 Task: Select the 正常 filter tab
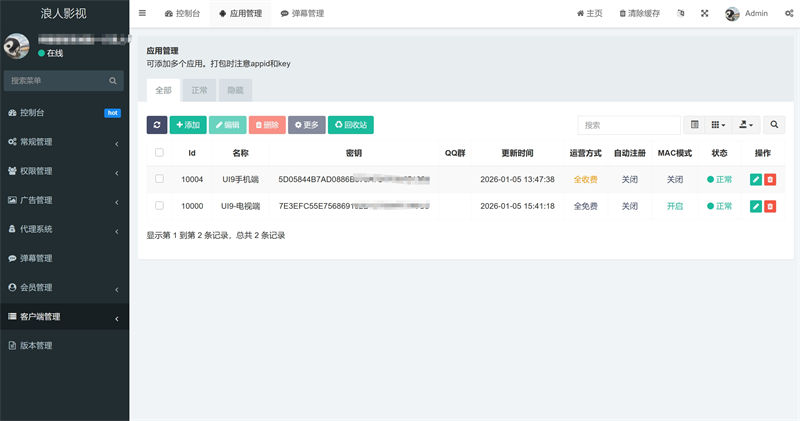(x=199, y=90)
